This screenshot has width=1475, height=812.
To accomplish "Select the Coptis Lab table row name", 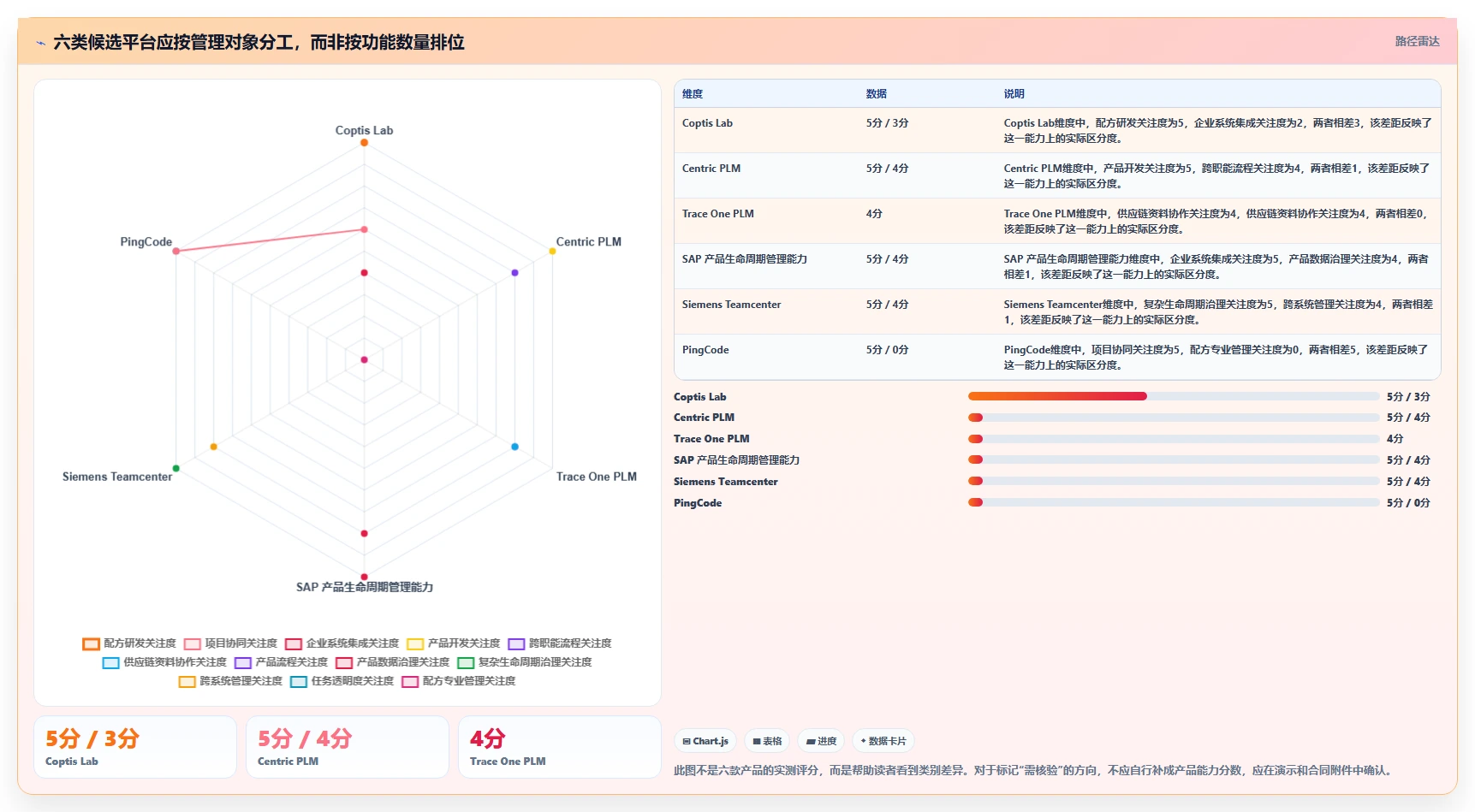I will pyautogui.click(x=707, y=123).
